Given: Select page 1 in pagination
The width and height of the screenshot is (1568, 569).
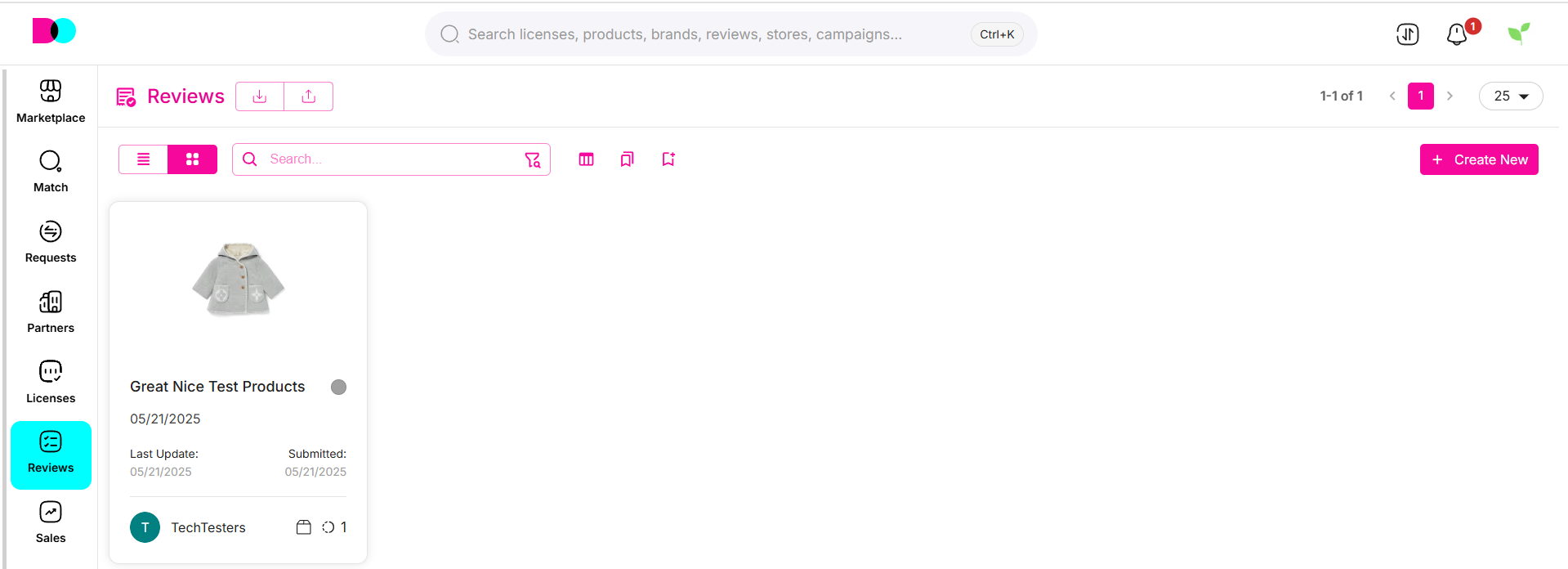Looking at the screenshot, I should (1421, 96).
